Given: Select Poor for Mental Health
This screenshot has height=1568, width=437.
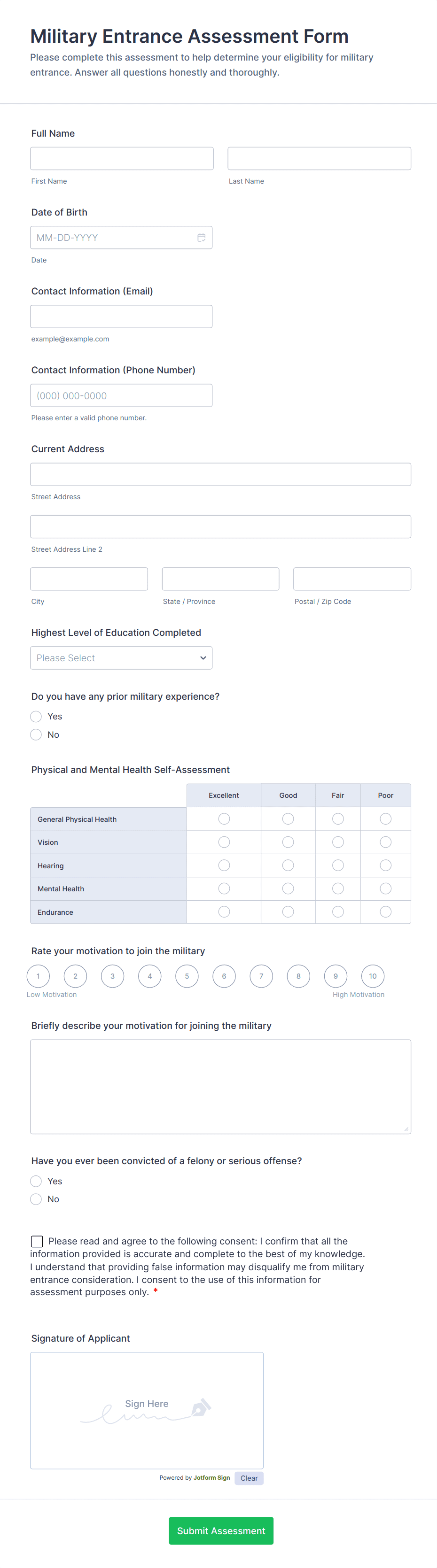Looking at the screenshot, I should tap(385, 888).
